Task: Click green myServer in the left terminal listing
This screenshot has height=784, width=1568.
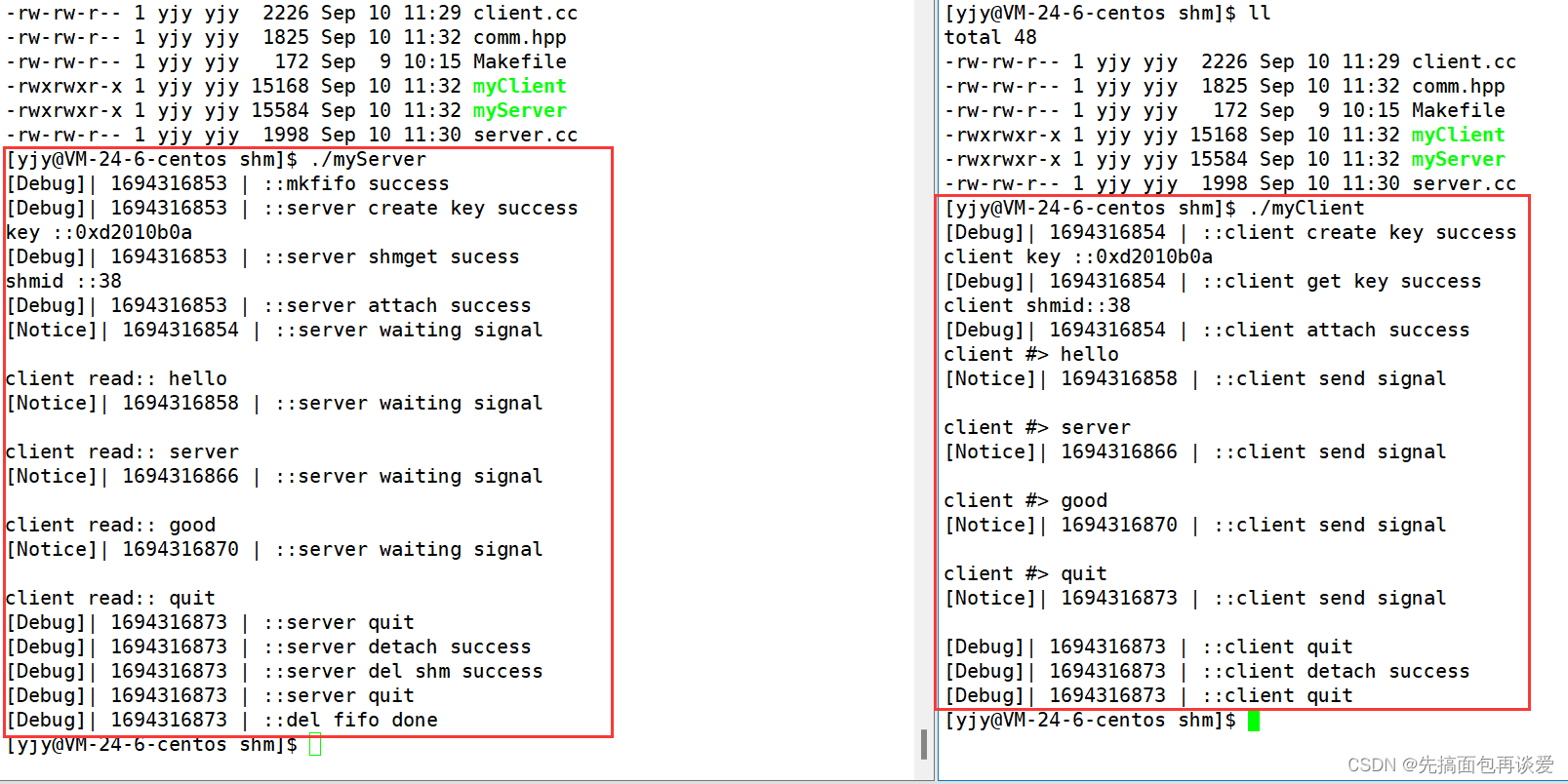Action: coord(519,111)
